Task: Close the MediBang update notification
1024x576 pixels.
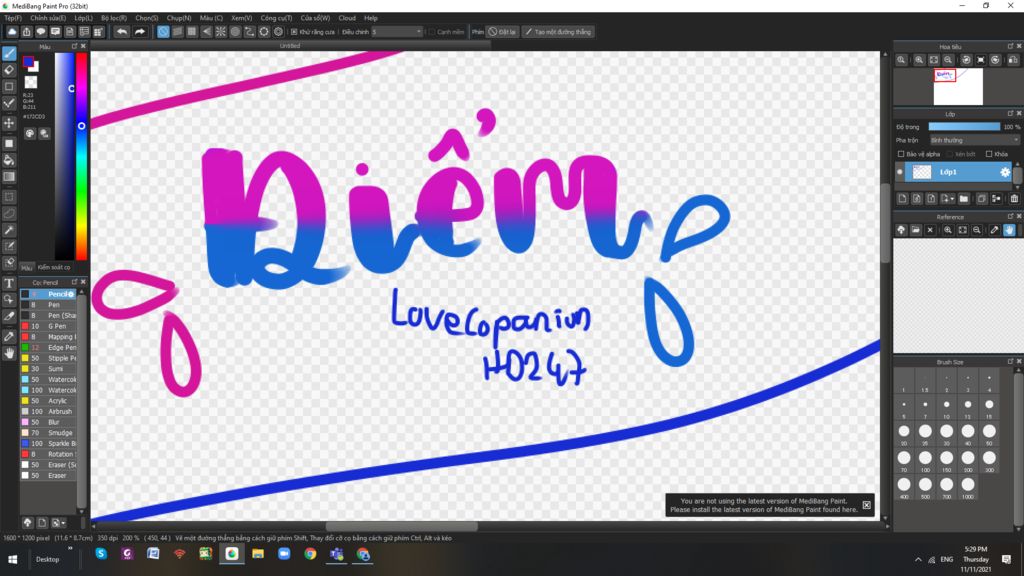Action: [867, 505]
